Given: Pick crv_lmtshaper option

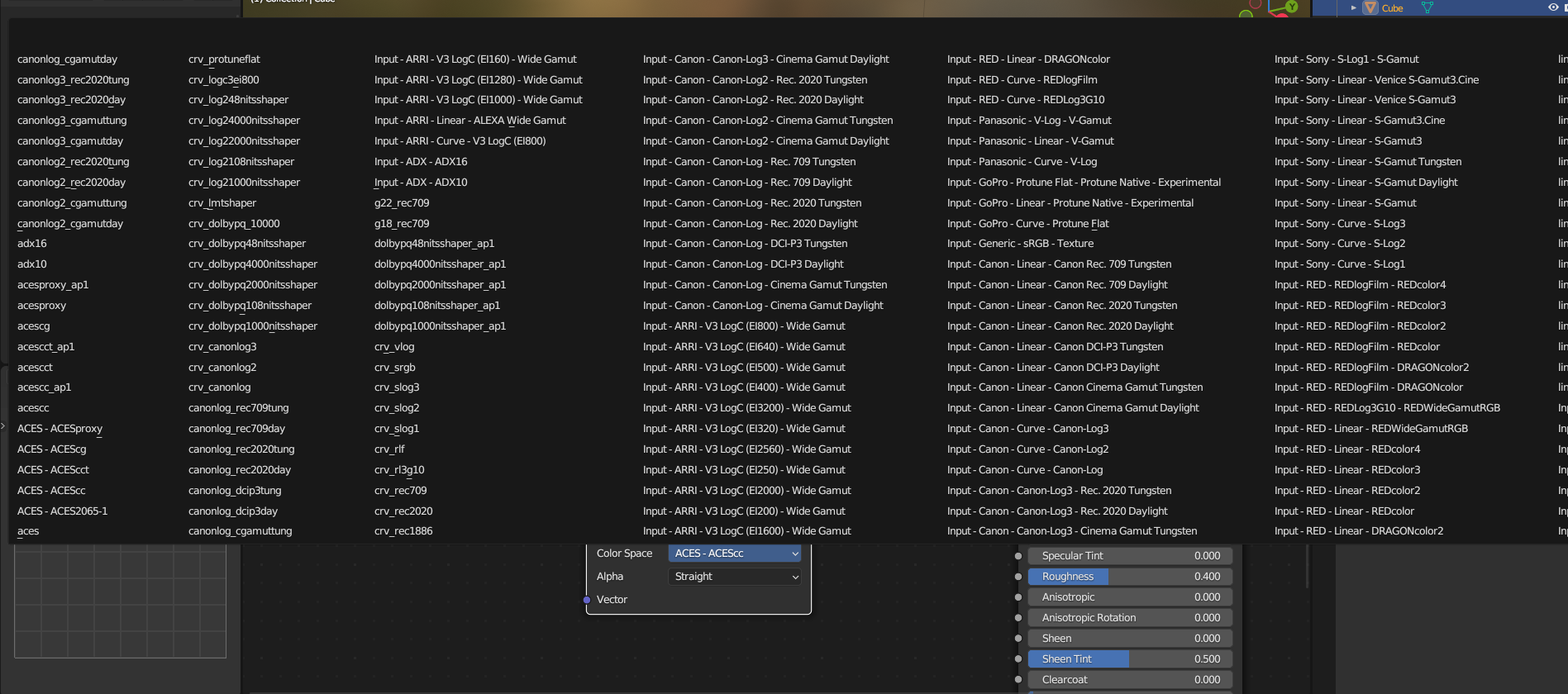Looking at the screenshot, I should click(222, 203).
